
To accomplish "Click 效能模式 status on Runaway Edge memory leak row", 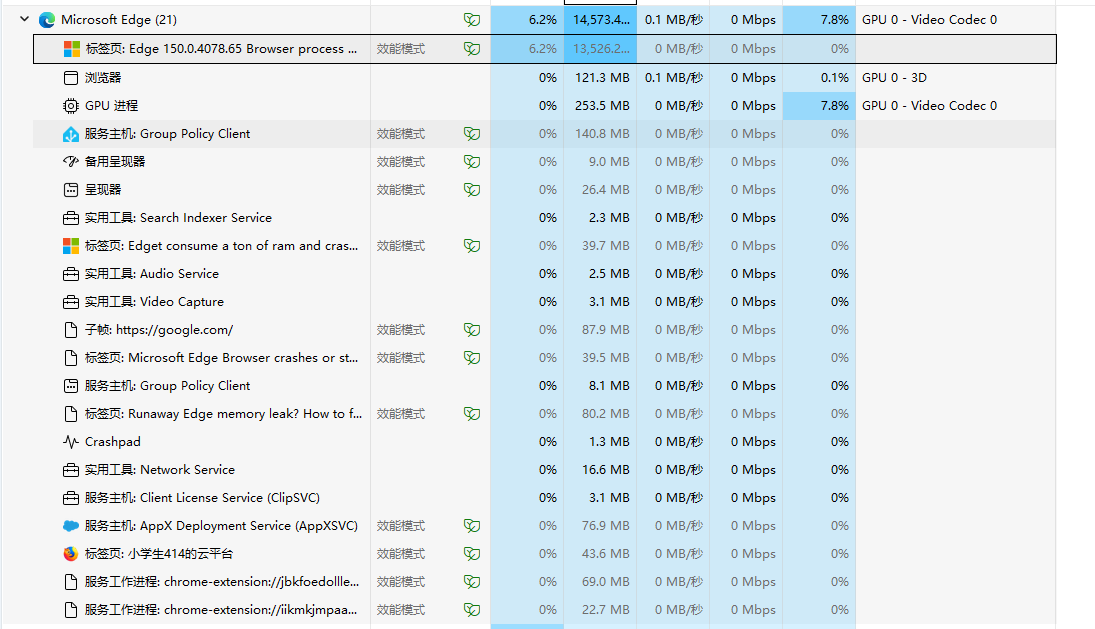I will [401, 414].
